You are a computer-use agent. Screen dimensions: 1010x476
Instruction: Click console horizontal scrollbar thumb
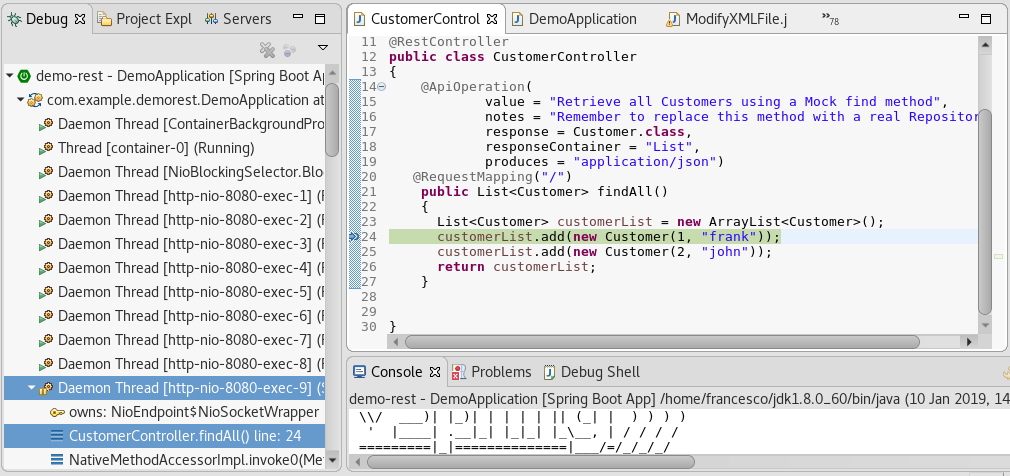click(x=531, y=461)
